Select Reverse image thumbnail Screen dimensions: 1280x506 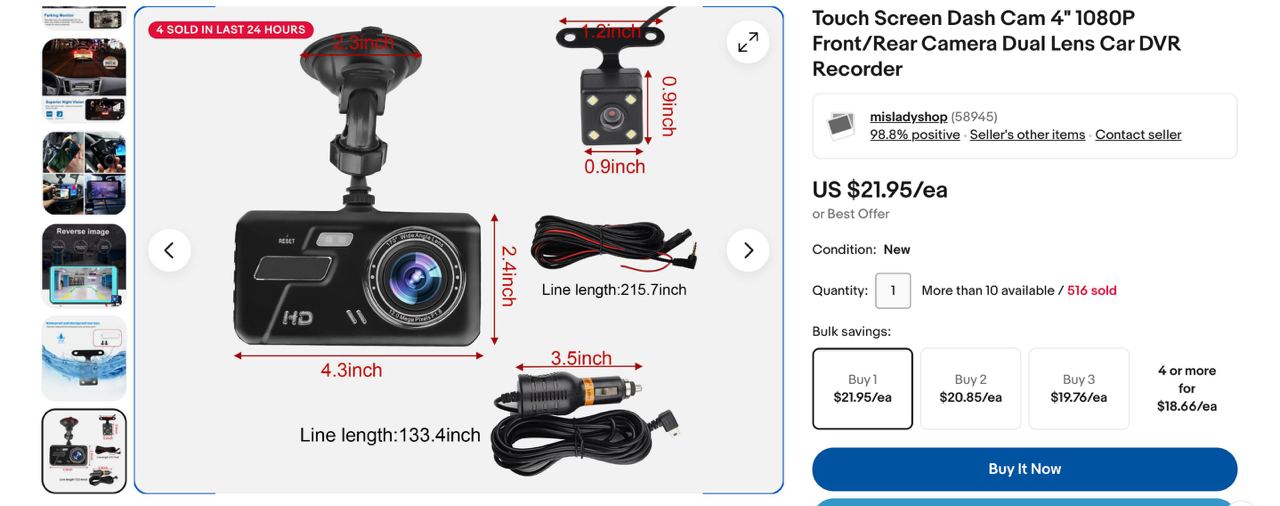tap(84, 265)
